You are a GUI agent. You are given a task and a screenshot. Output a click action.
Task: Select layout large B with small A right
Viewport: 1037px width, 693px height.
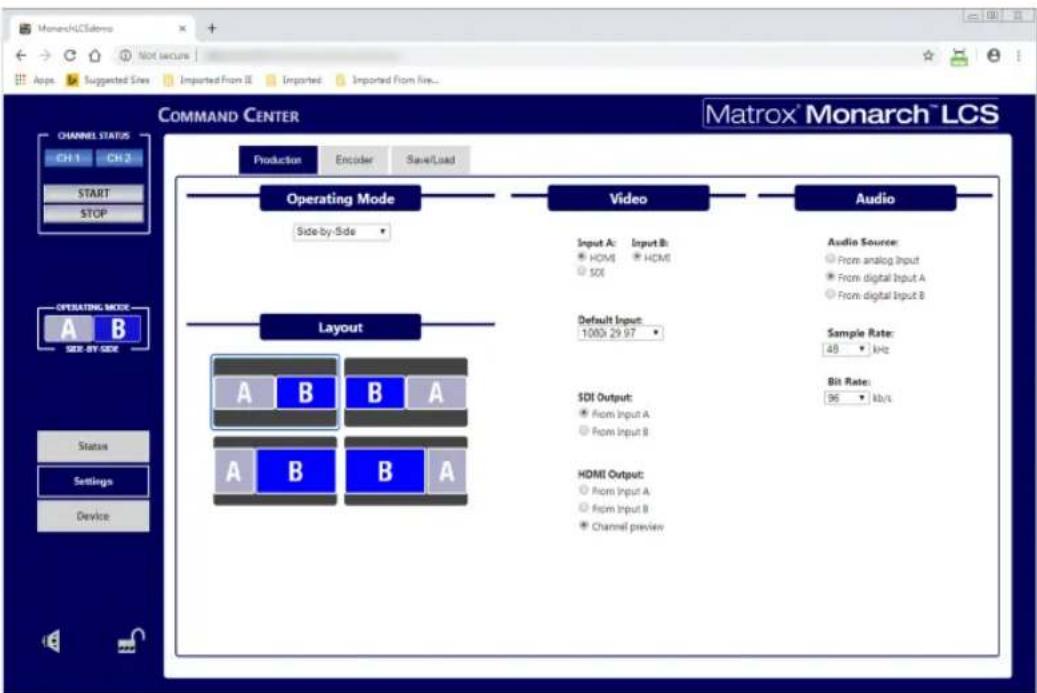coord(405,471)
